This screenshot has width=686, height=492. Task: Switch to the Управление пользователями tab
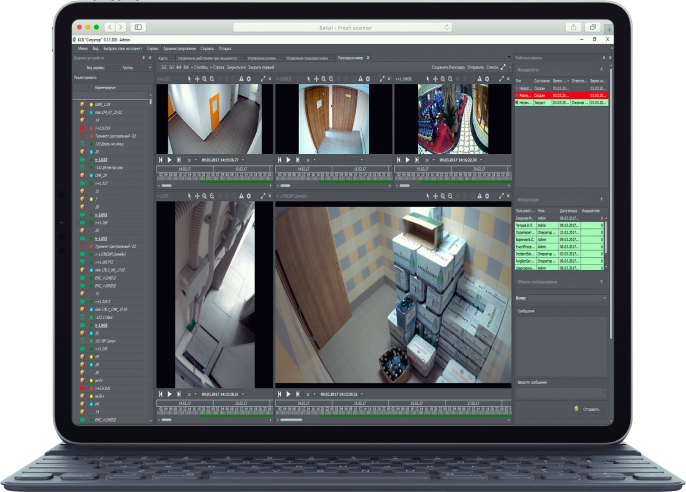pos(307,58)
